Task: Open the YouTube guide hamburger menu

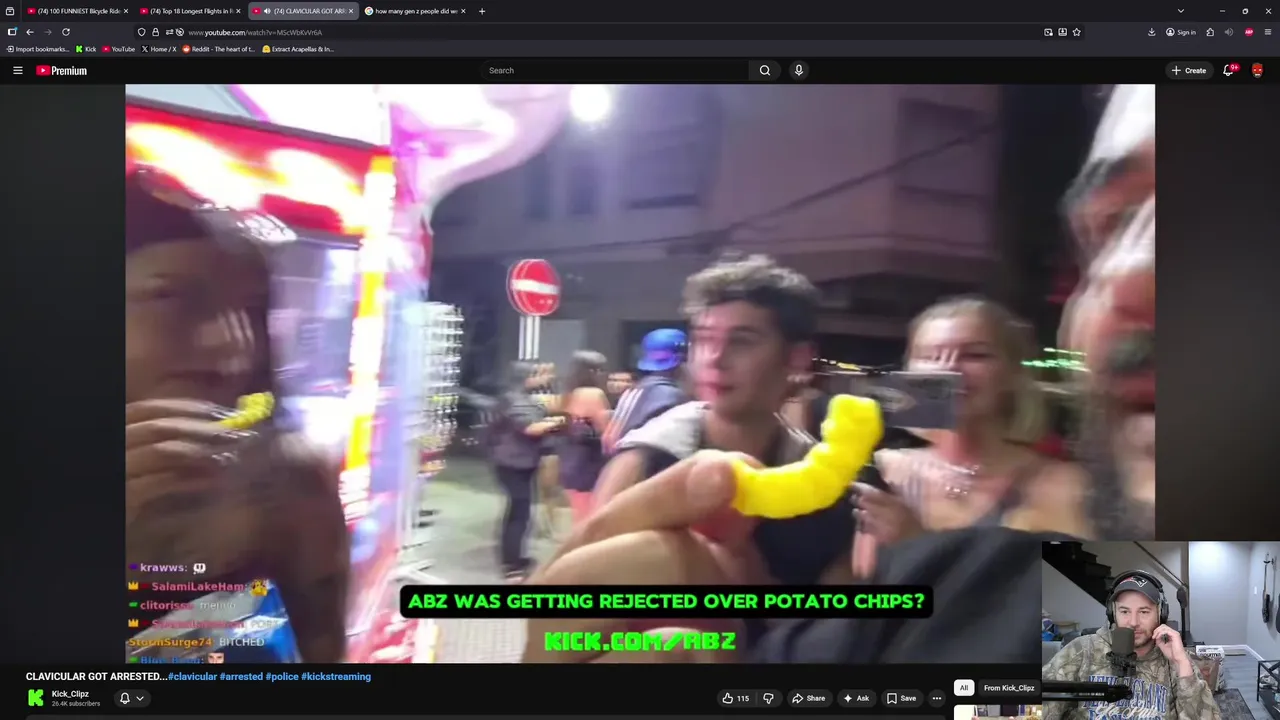Action: pos(17,70)
